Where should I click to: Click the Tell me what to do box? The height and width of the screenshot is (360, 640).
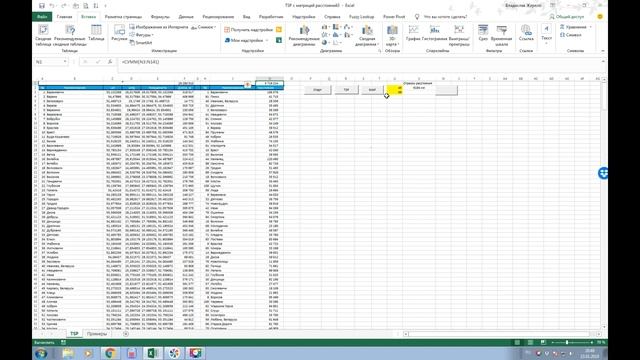(x=442, y=17)
